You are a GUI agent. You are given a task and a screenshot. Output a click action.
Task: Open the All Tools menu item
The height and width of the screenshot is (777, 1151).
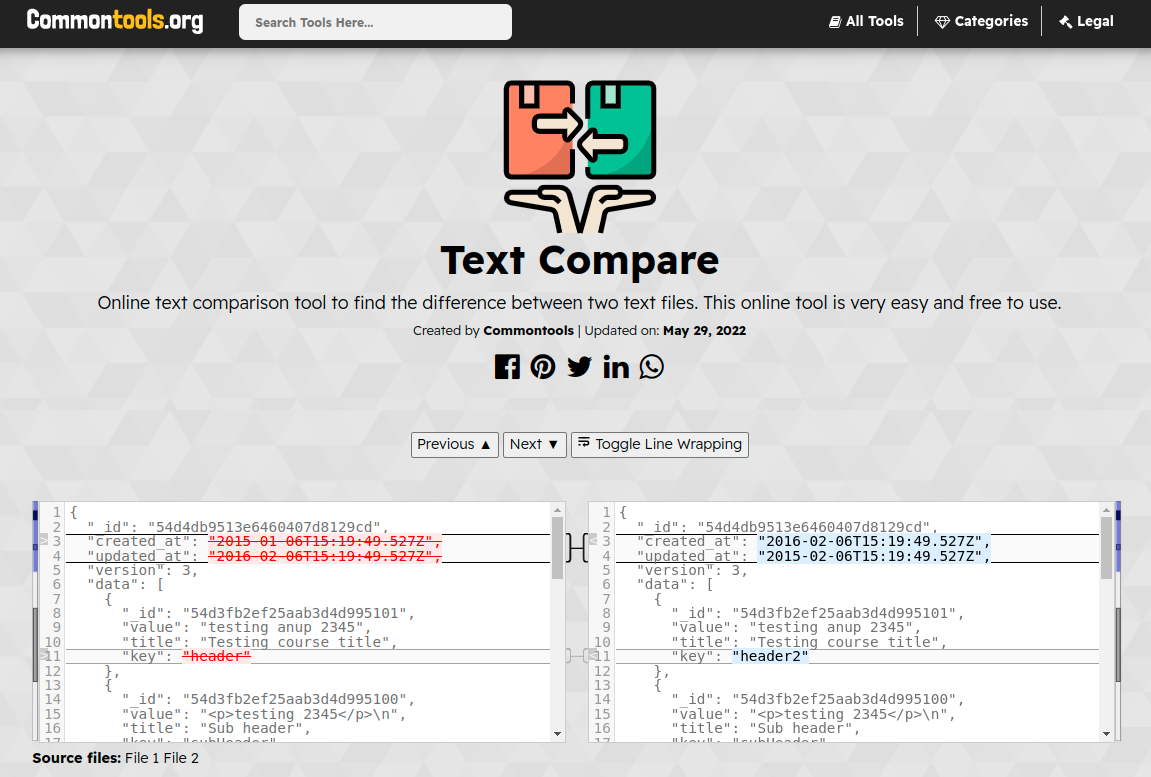click(866, 21)
